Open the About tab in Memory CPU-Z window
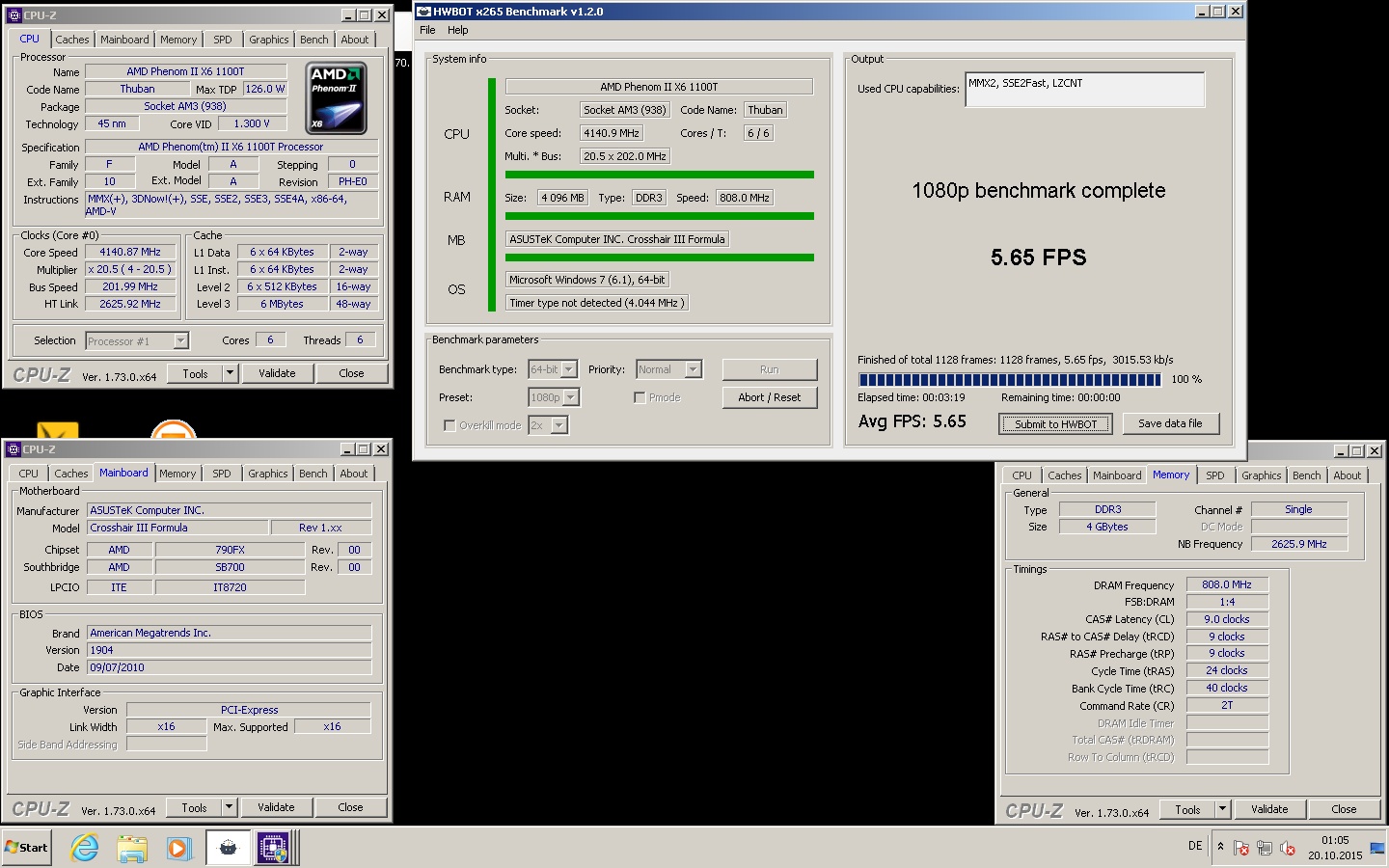The height and width of the screenshot is (868, 1389). pyautogui.click(x=1348, y=475)
